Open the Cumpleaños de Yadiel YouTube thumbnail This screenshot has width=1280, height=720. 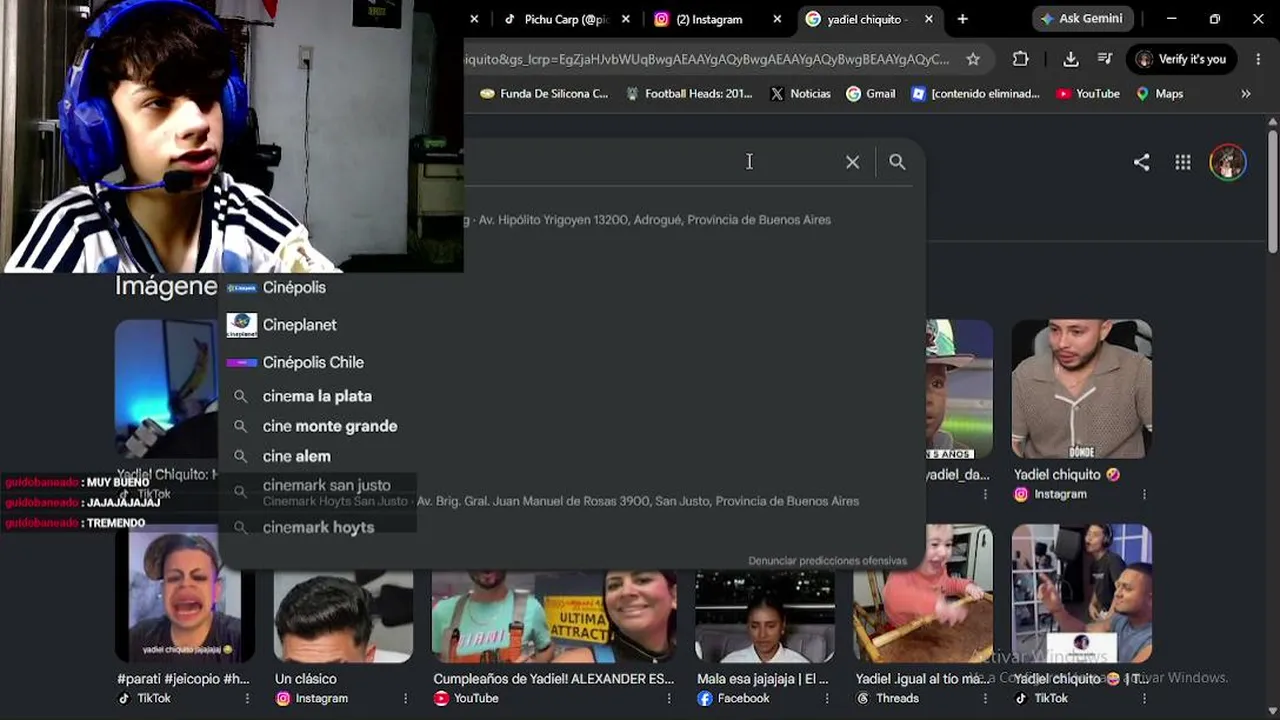coord(554,617)
